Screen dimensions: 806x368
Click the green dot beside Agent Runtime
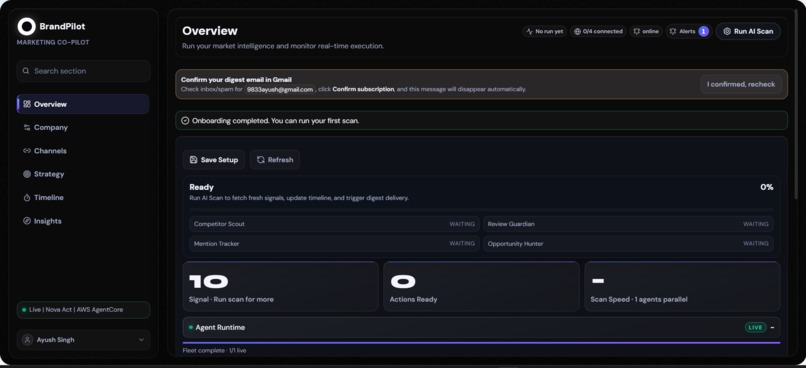(191, 327)
